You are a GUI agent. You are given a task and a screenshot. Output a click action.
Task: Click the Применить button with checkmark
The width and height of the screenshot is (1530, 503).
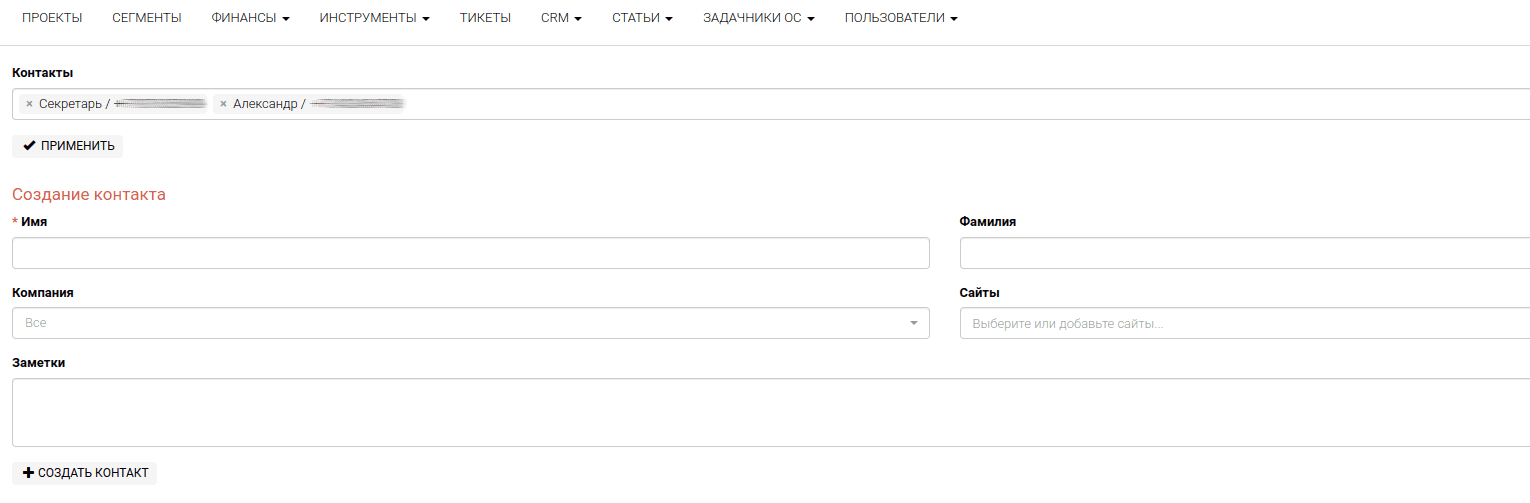coord(68,146)
